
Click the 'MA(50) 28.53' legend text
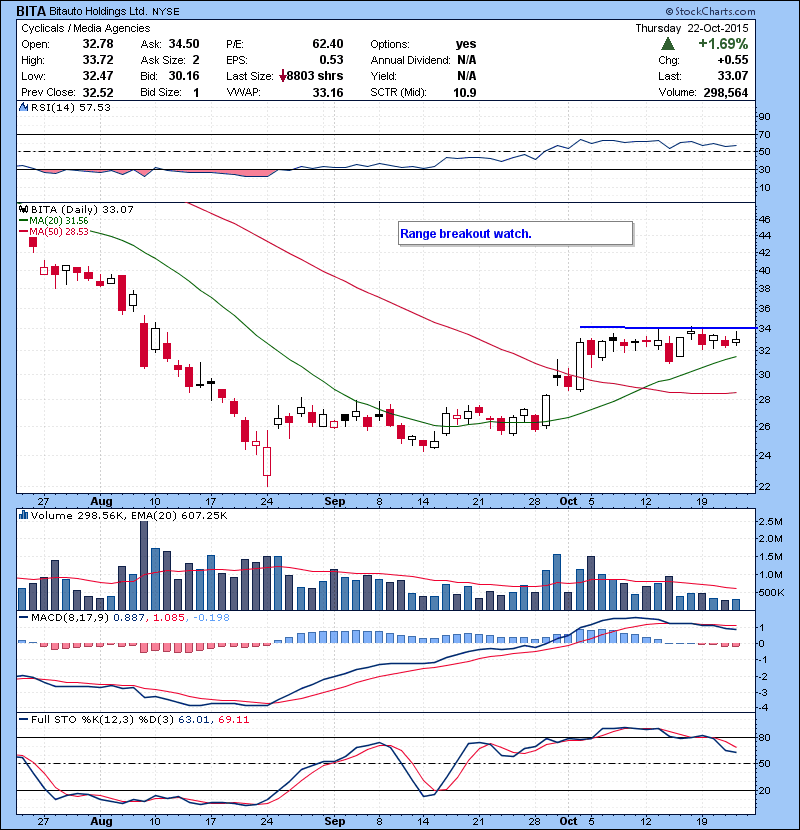(59, 232)
